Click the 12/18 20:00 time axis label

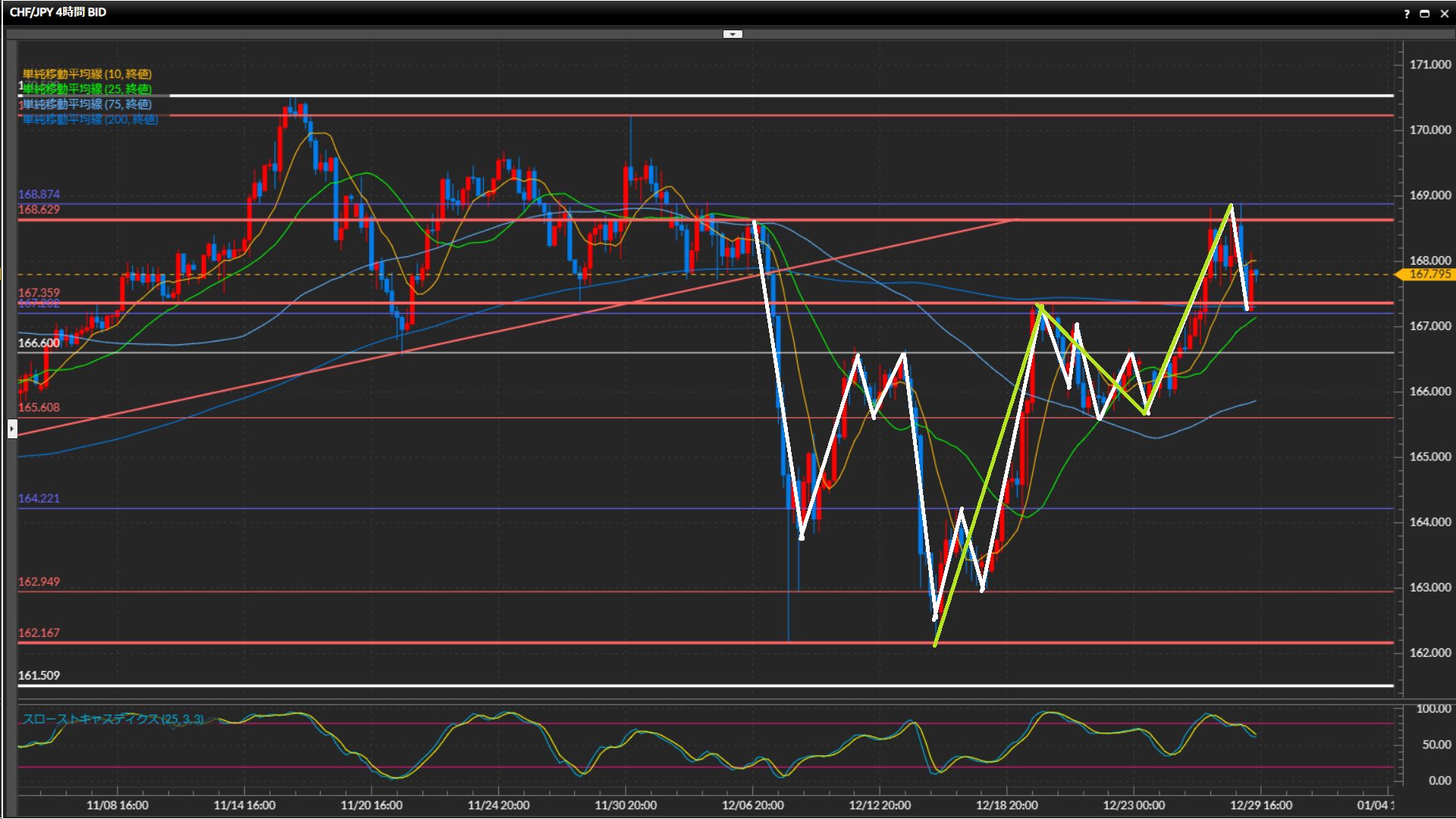(1006, 805)
